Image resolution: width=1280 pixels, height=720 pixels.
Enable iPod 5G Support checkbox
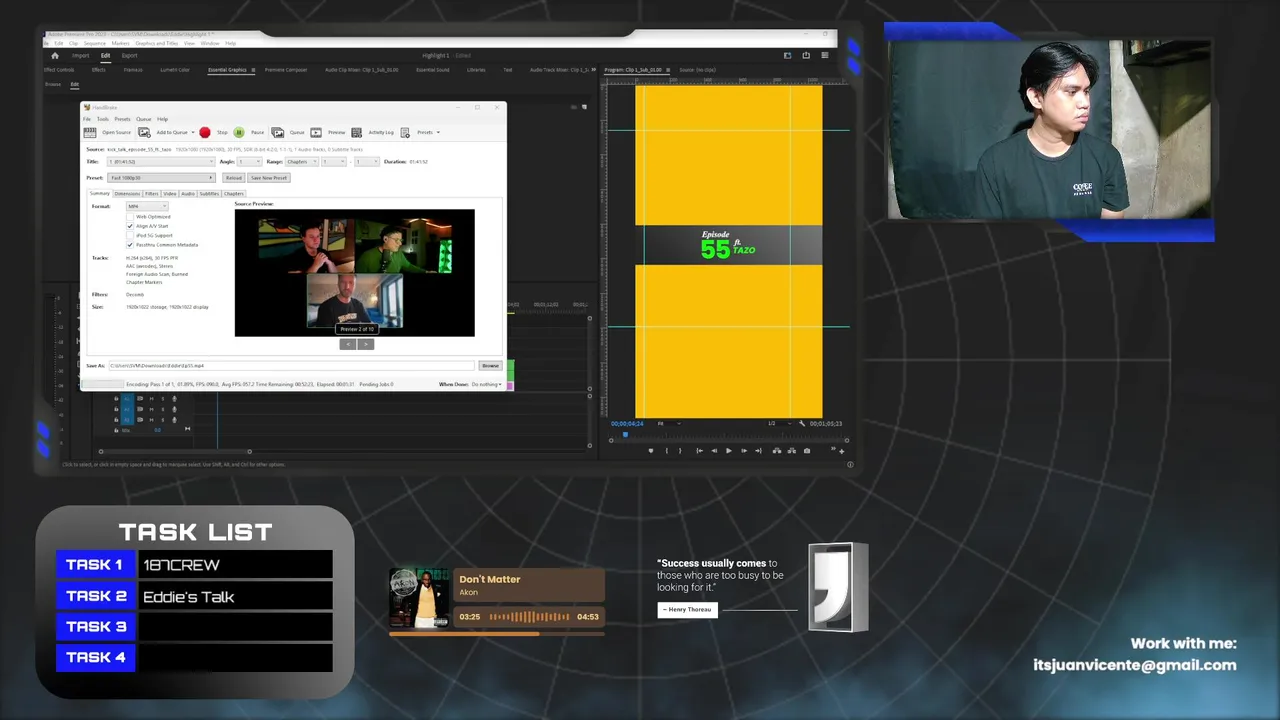(x=130, y=235)
